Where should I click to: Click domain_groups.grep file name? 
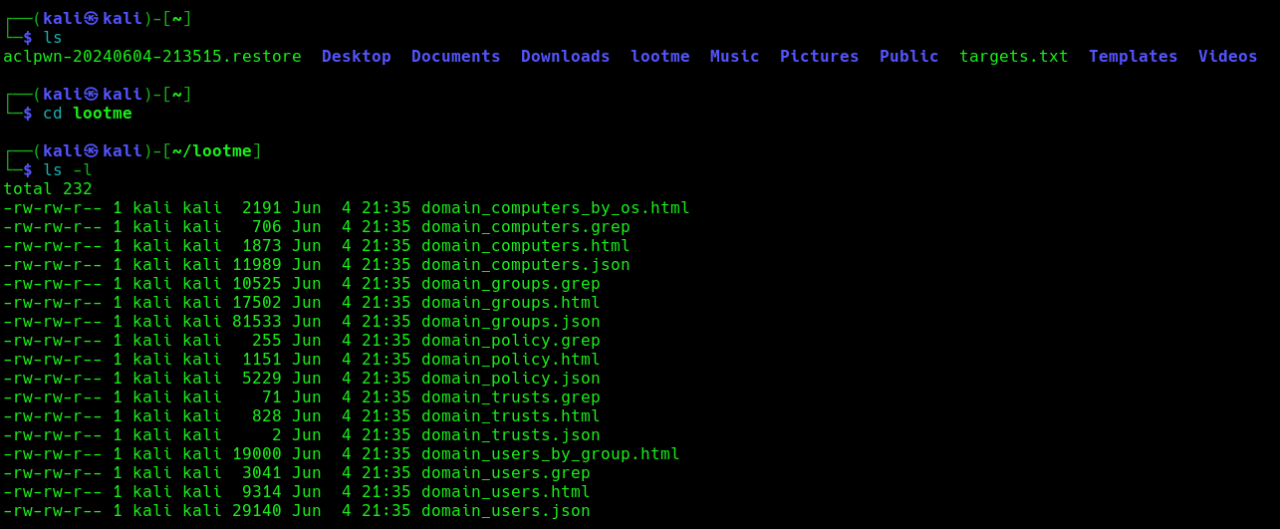point(510,284)
